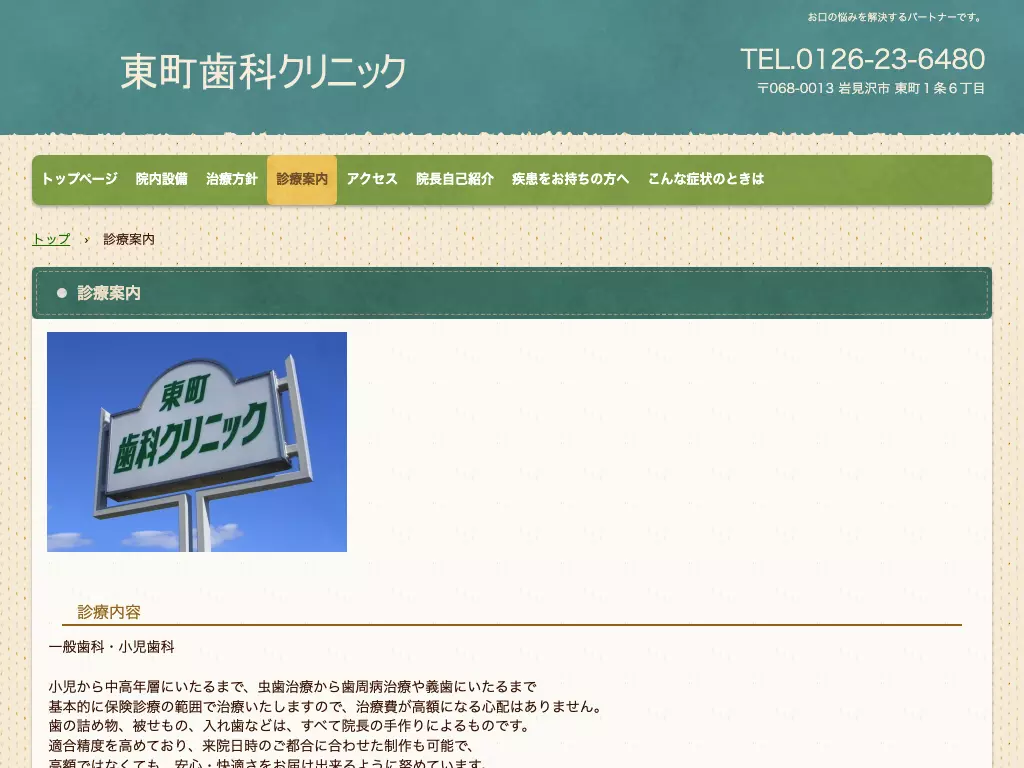Click the address 〒068-0013 岩見沢市 東町1条6丁目

871,88
